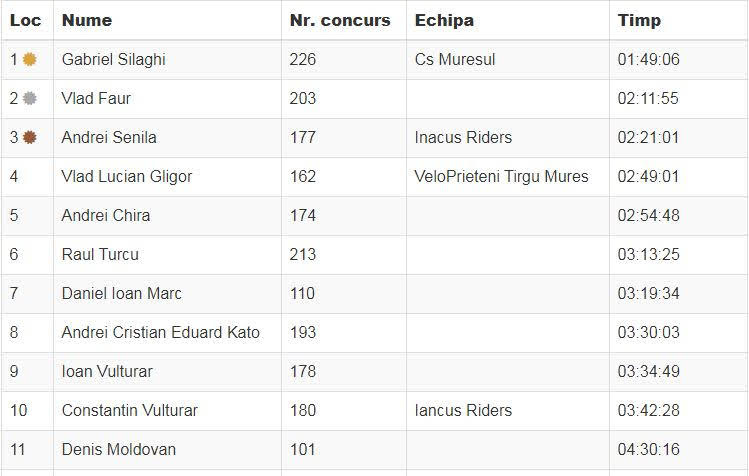Click the bronze medal icon for third place
The height and width of the screenshot is (476, 749).
click(30, 137)
